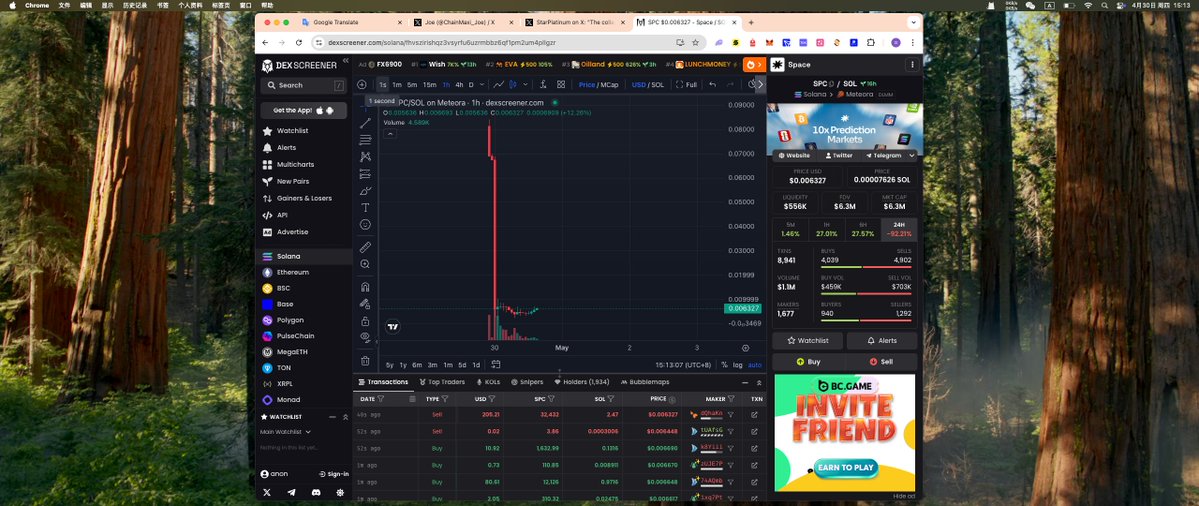Open chart layout grid selector
Screen dimensions: 1199x506
tap(561, 85)
